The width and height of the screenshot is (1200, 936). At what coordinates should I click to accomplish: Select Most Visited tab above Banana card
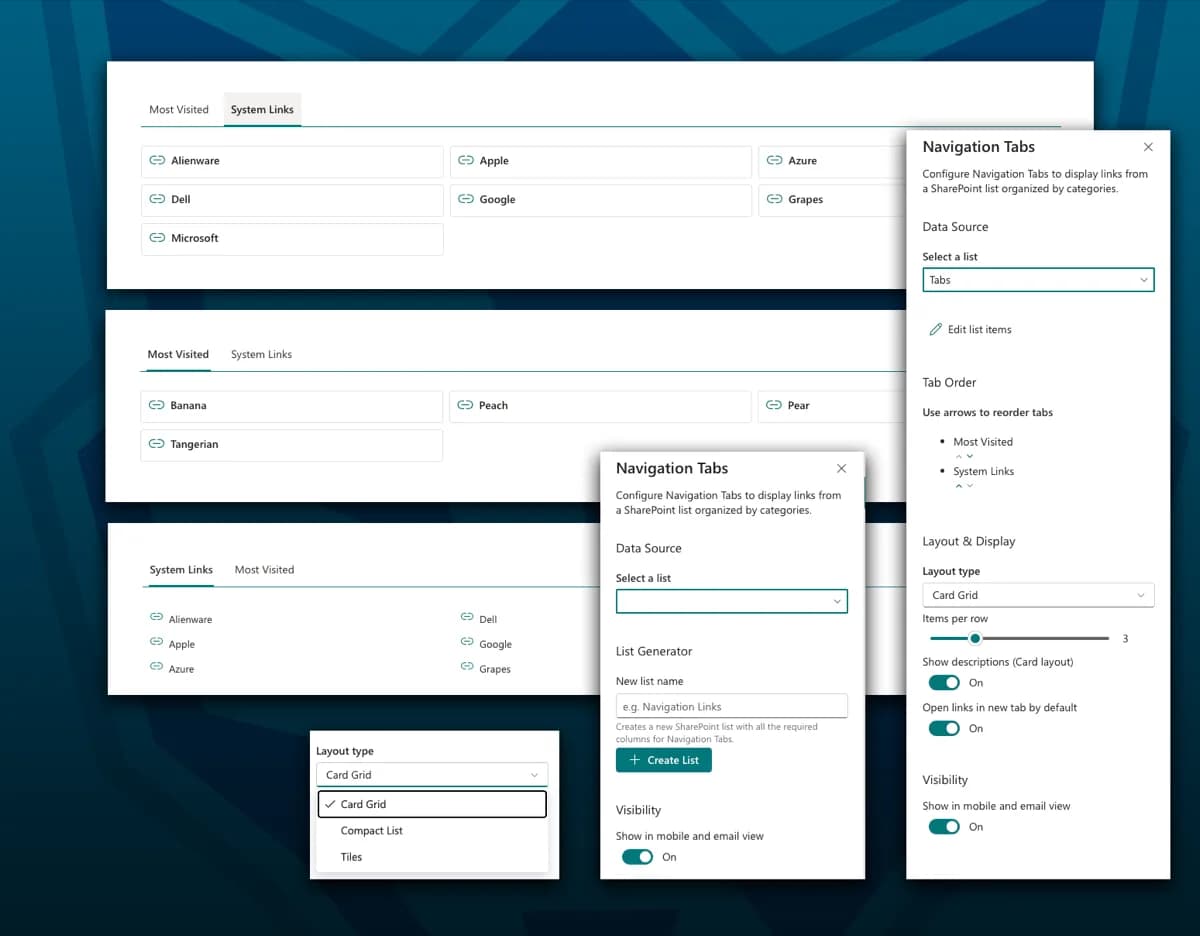[178, 354]
